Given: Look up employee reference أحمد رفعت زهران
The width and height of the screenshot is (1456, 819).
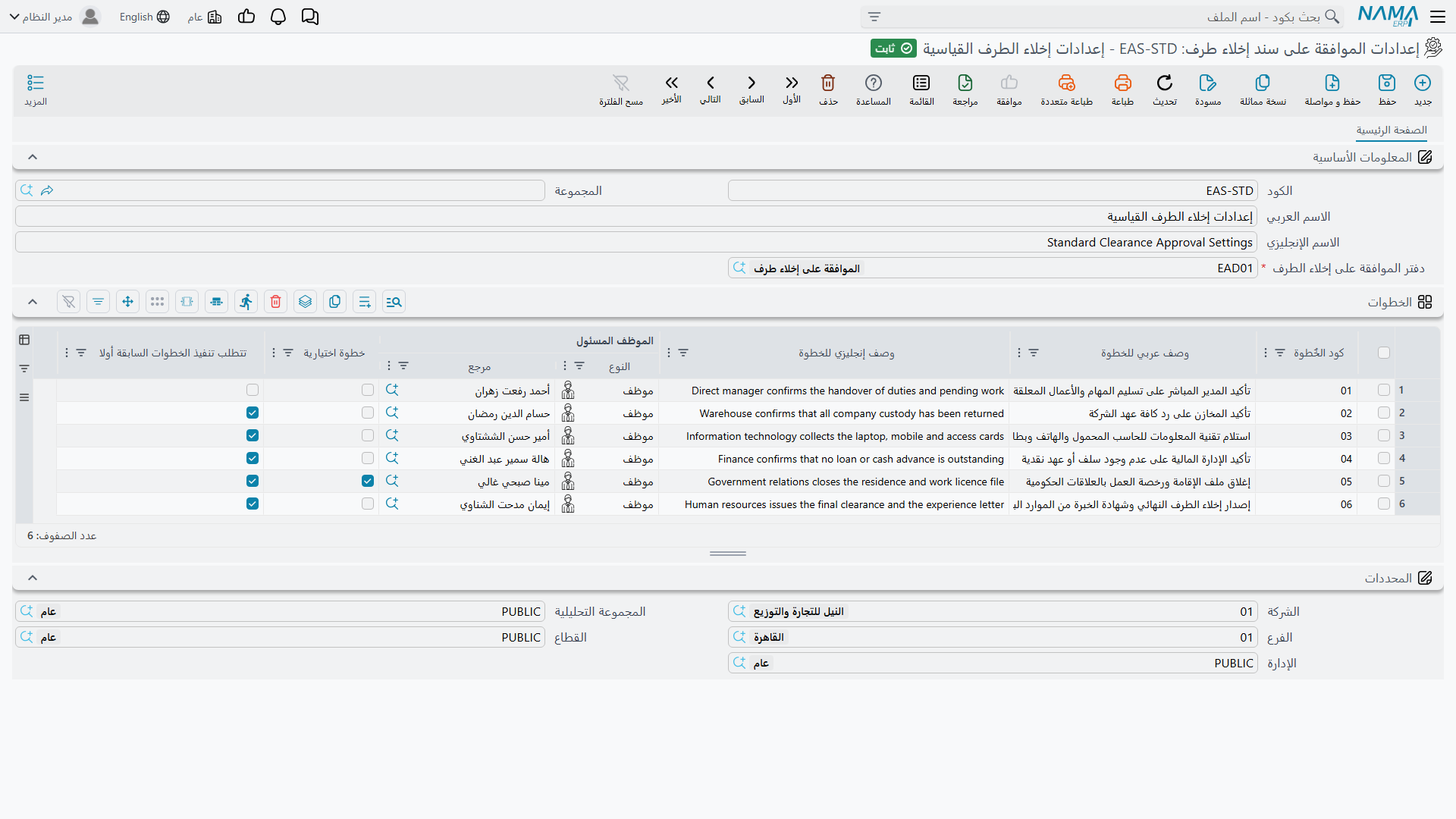Looking at the screenshot, I should point(392,390).
